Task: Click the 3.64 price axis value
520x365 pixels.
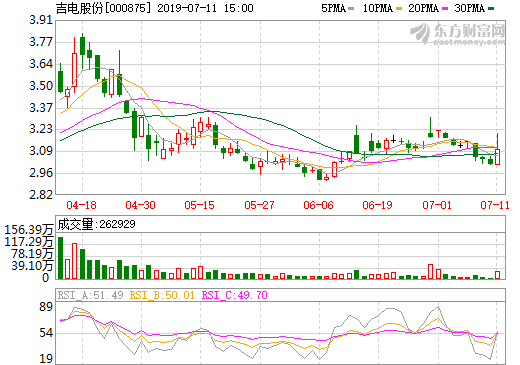Action: coord(41,64)
